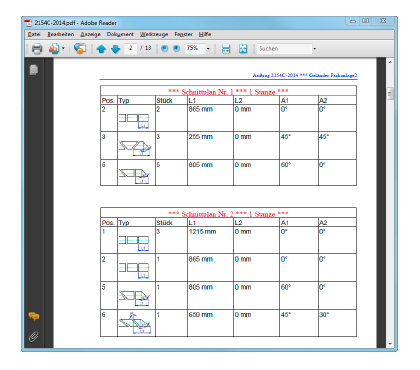The image size is (420, 370).
Task: Click the zoom in round button
Action: coord(177,49)
